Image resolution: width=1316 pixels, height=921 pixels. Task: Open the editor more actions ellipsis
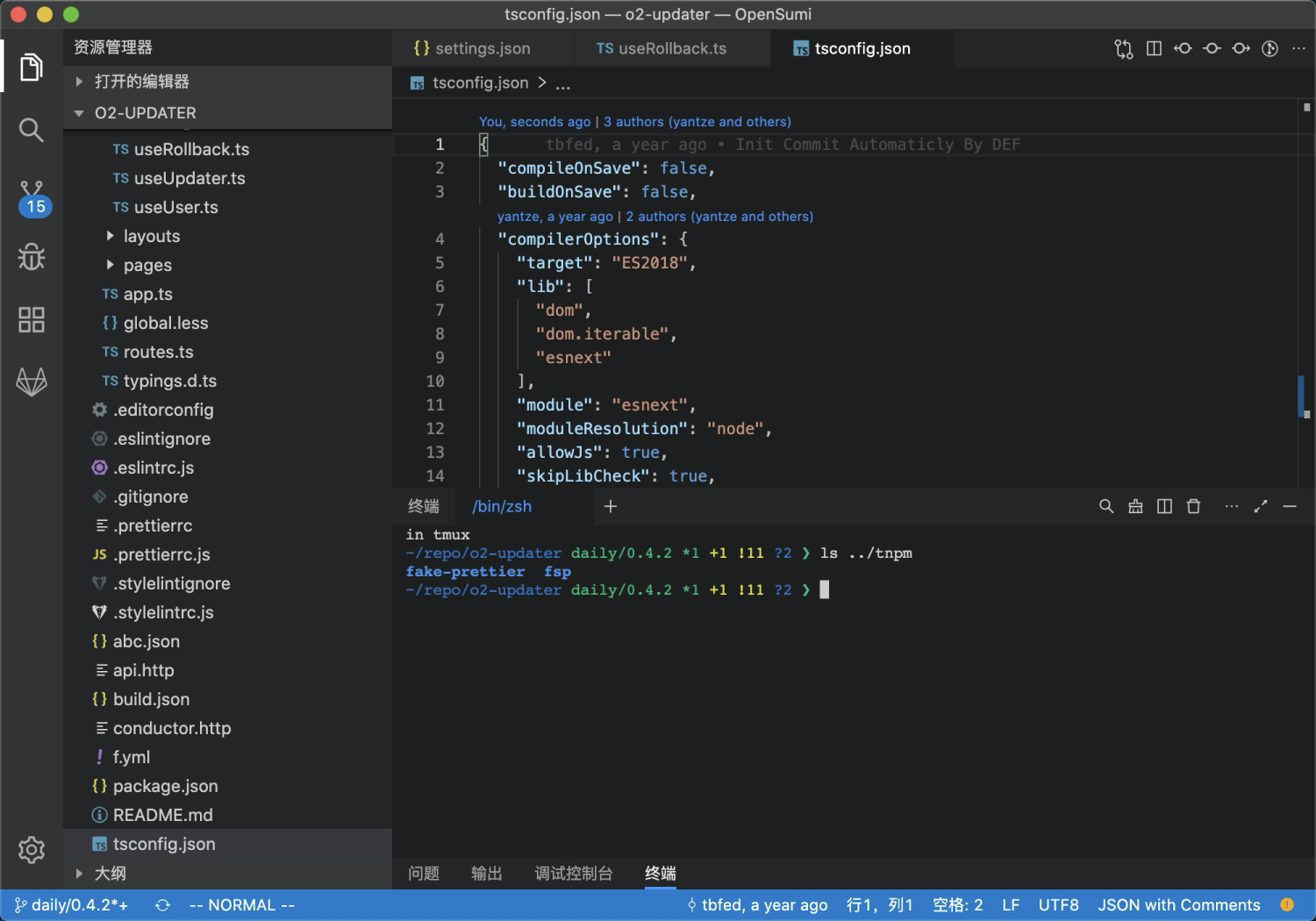[x=1298, y=48]
